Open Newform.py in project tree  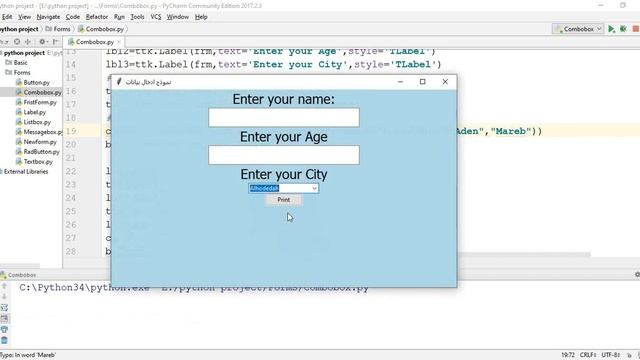pyautogui.click(x=36, y=142)
